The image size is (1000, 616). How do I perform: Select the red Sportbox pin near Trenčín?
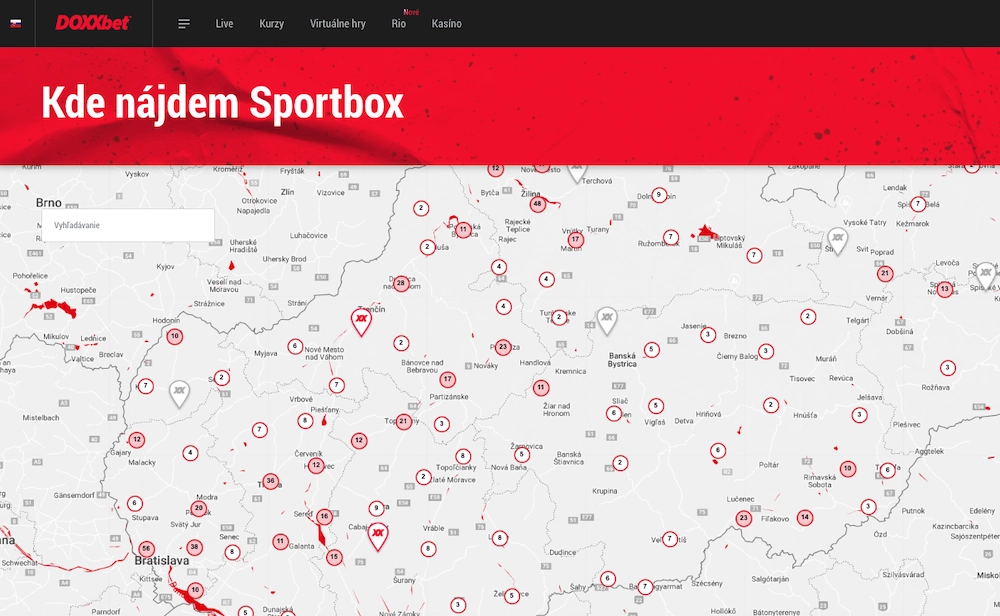(362, 321)
